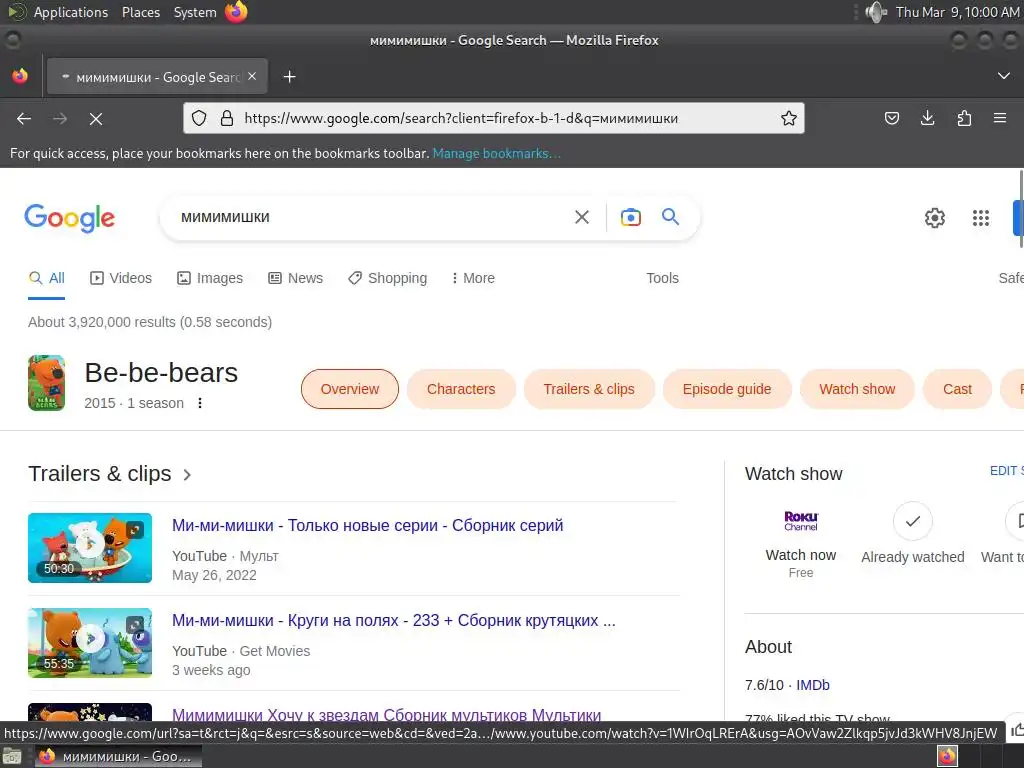Click the blue magnifier search button
1024x768 pixels.
[x=670, y=216]
